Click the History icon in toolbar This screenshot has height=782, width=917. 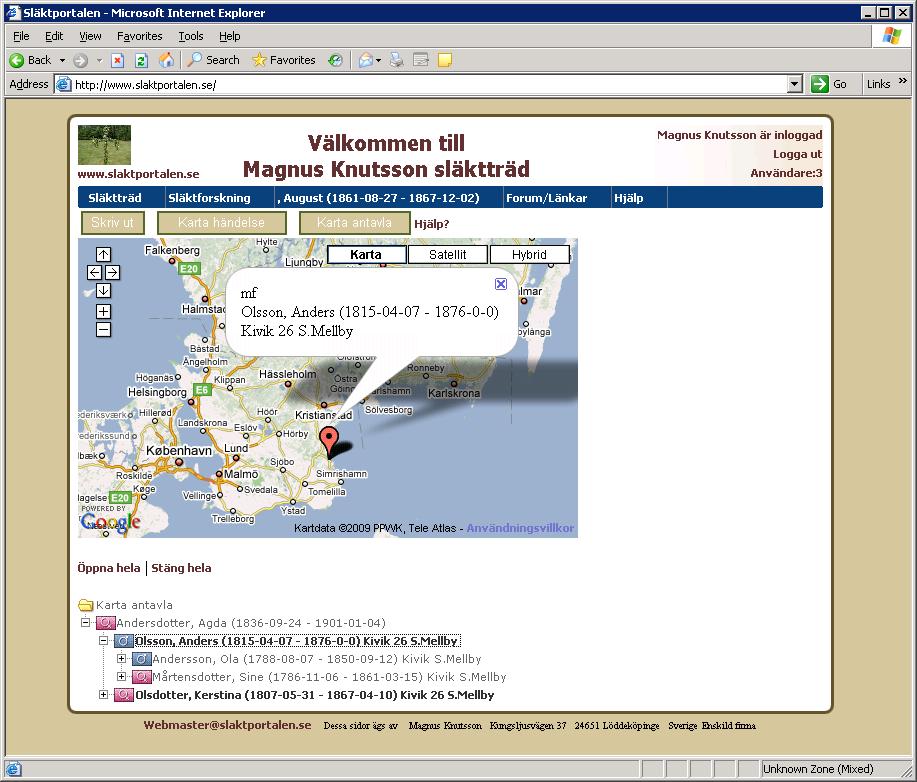click(335, 60)
